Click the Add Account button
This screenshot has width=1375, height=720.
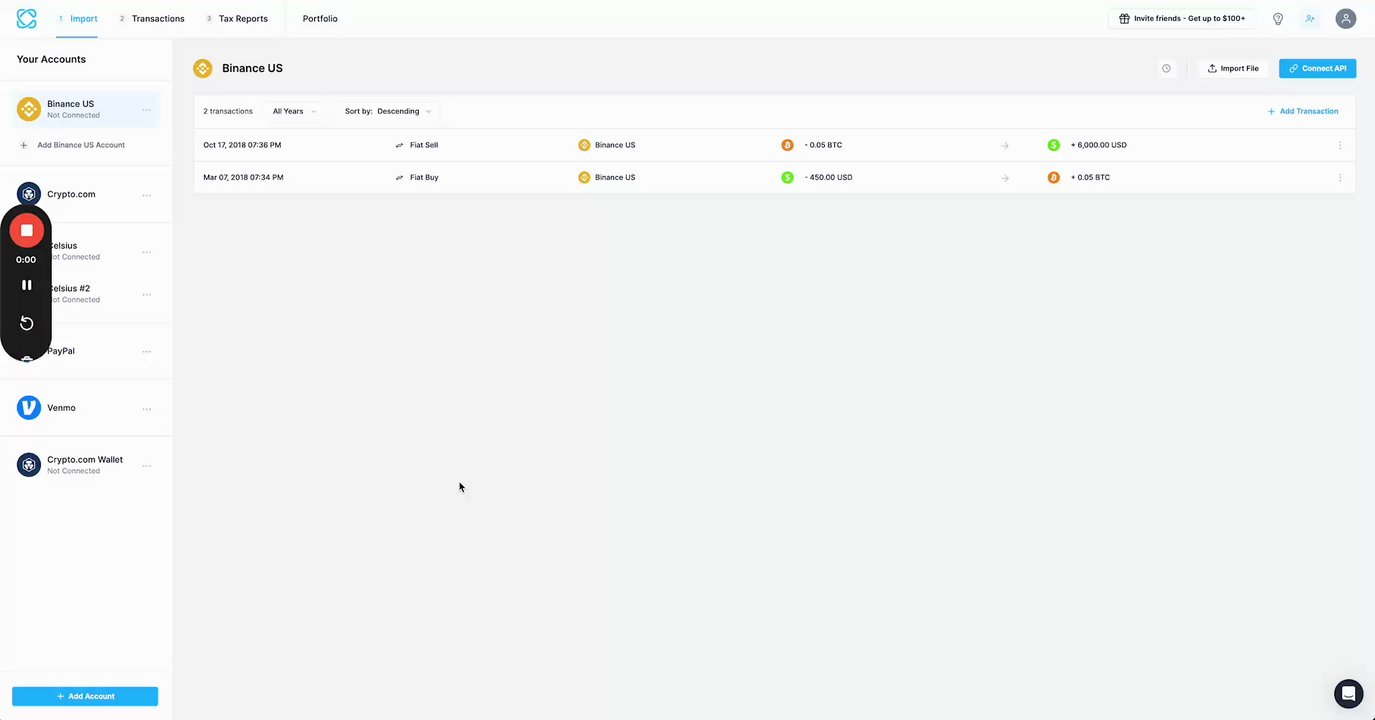[x=85, y=696]
